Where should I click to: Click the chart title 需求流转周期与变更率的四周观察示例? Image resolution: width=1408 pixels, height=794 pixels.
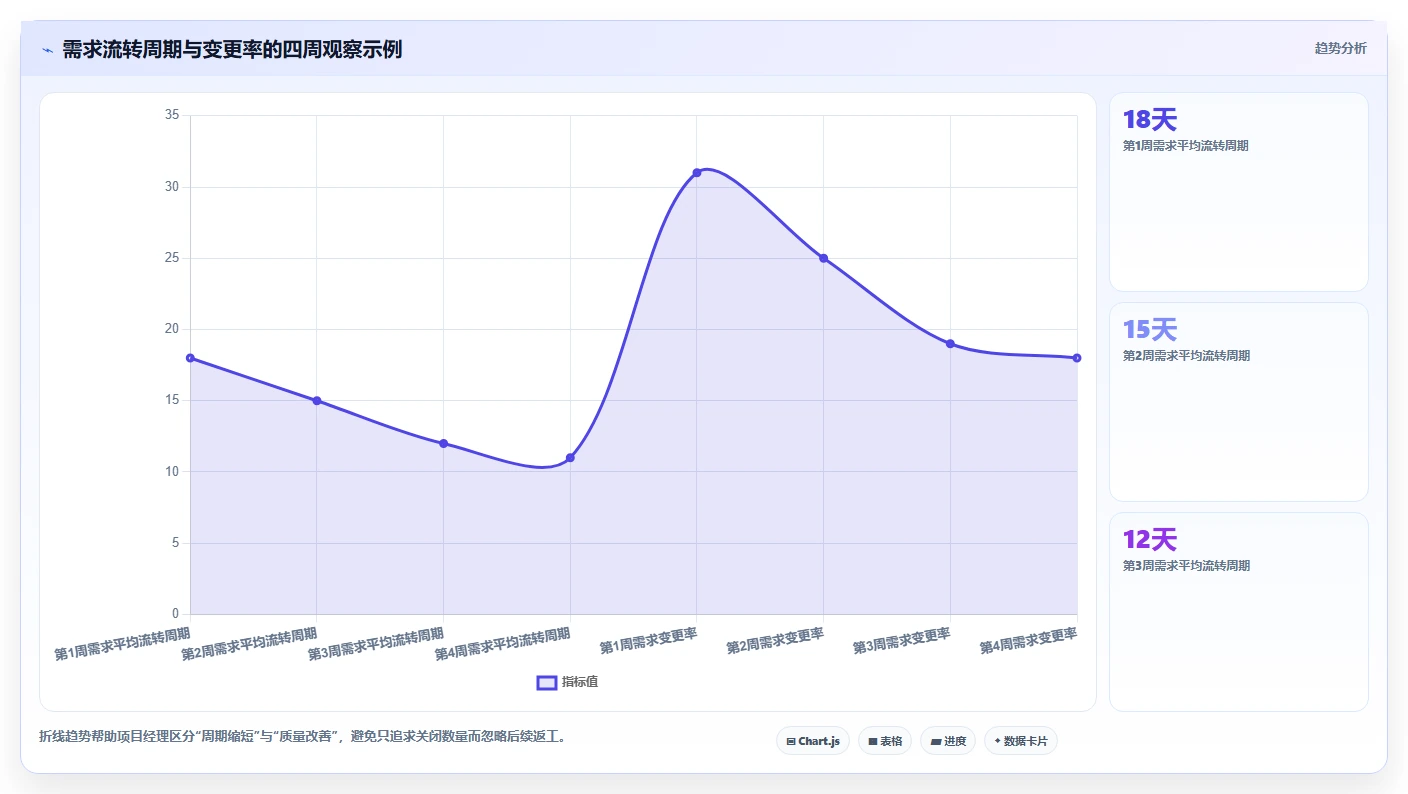232,50
